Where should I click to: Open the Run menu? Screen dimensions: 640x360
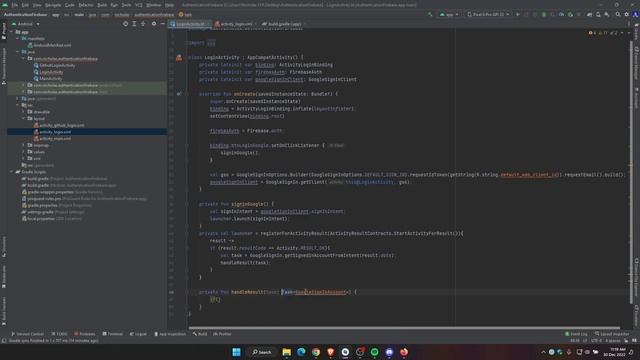(x=114, y=5)
